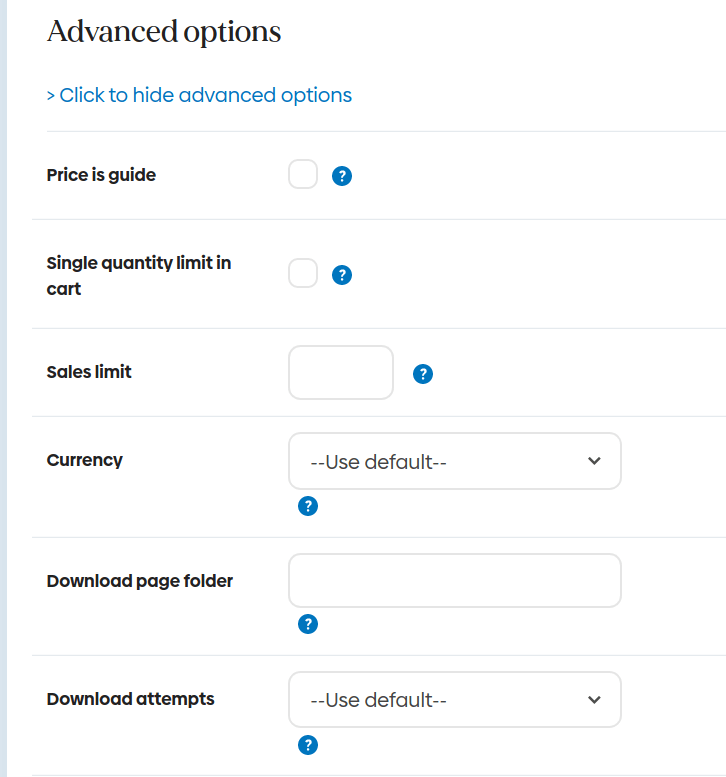
Task: Click the Sales limit label text
Action: [89, 372]
